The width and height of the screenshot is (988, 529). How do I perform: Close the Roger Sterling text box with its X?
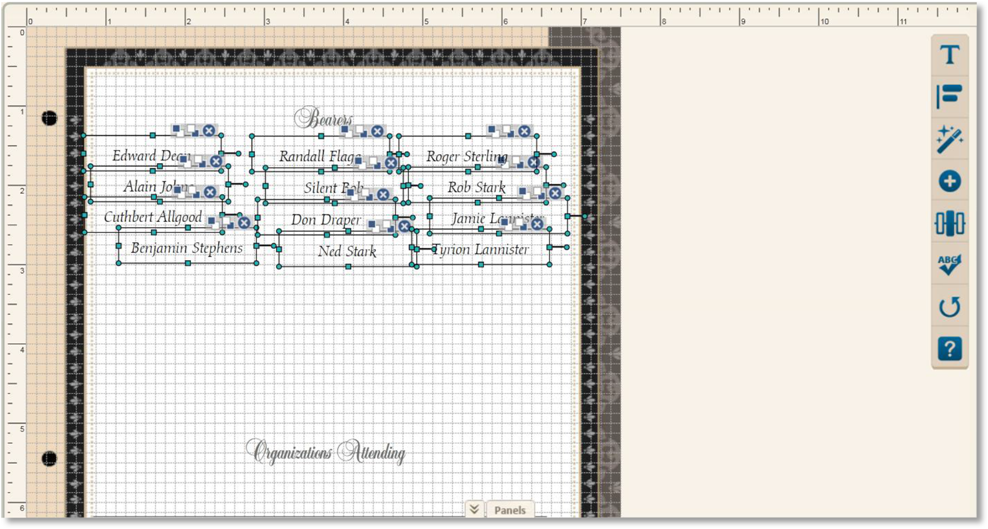523,131
